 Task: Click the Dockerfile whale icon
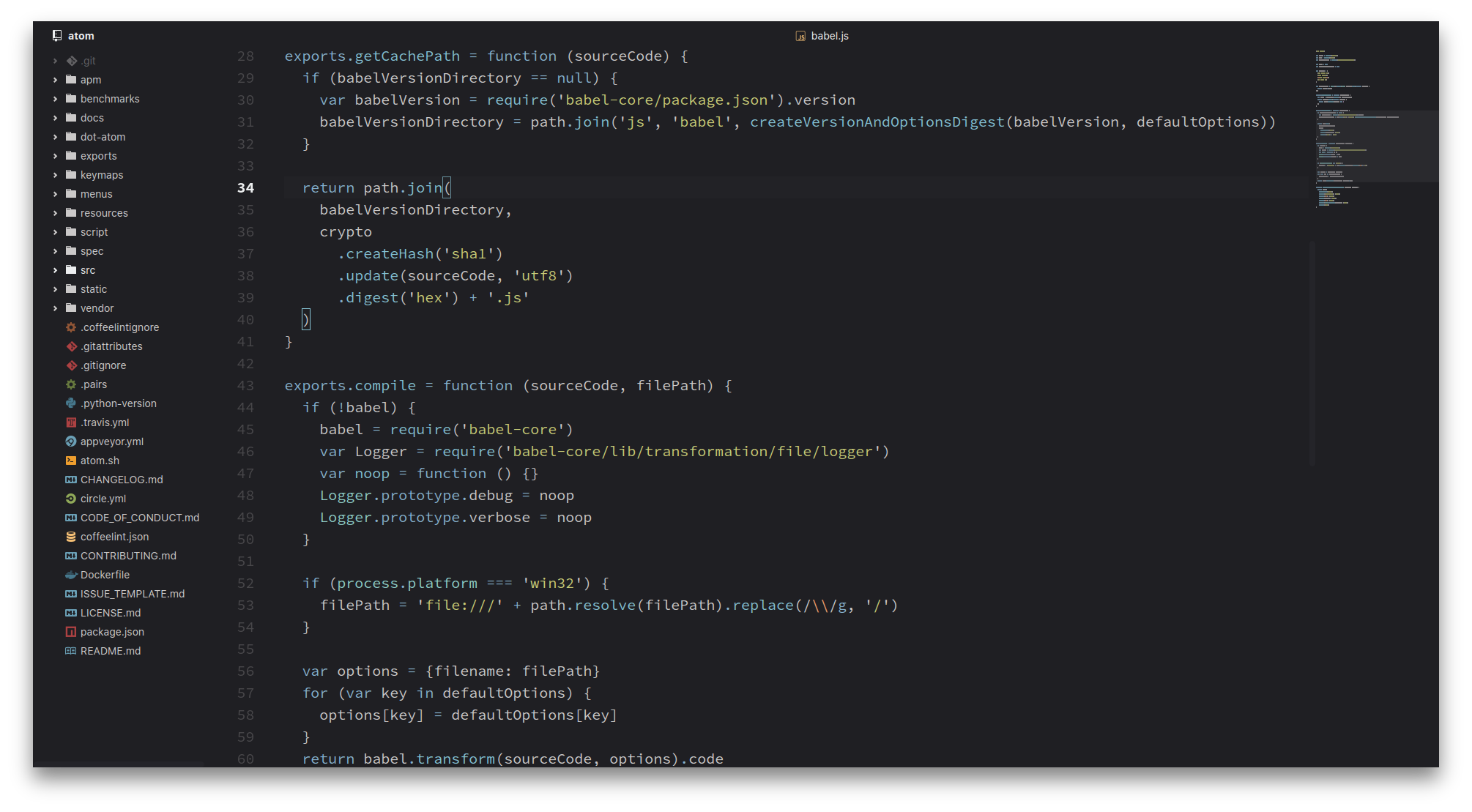pos(71,575)
